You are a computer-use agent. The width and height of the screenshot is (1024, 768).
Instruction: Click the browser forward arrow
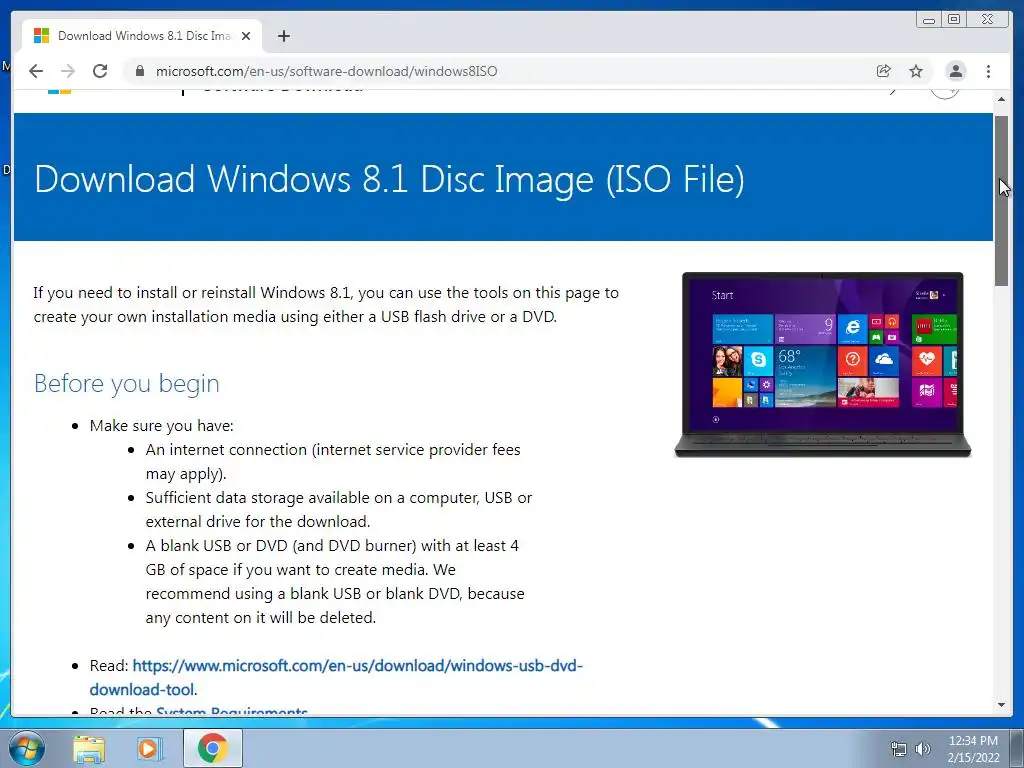tap(68, 71)
